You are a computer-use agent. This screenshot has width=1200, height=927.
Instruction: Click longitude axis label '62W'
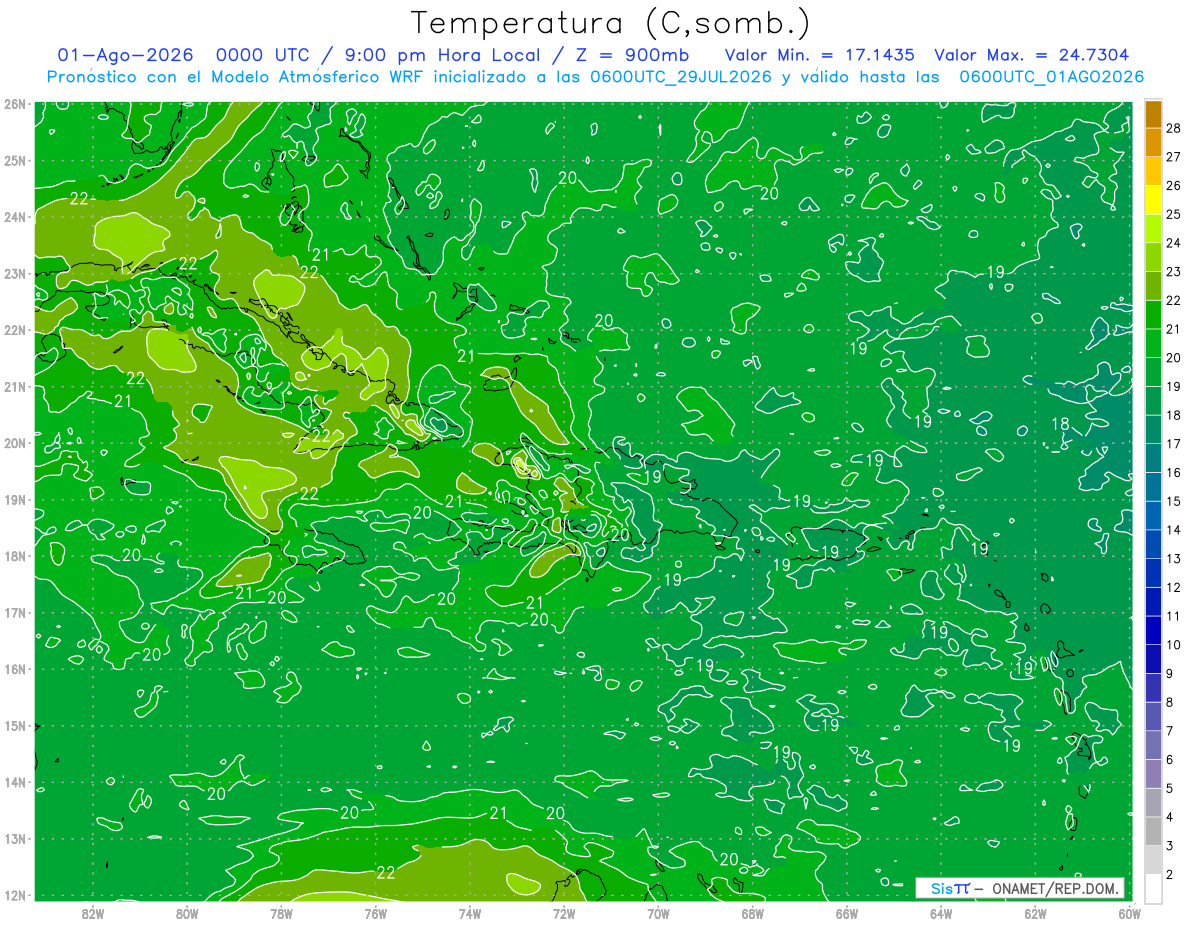tap(1035, 913)
